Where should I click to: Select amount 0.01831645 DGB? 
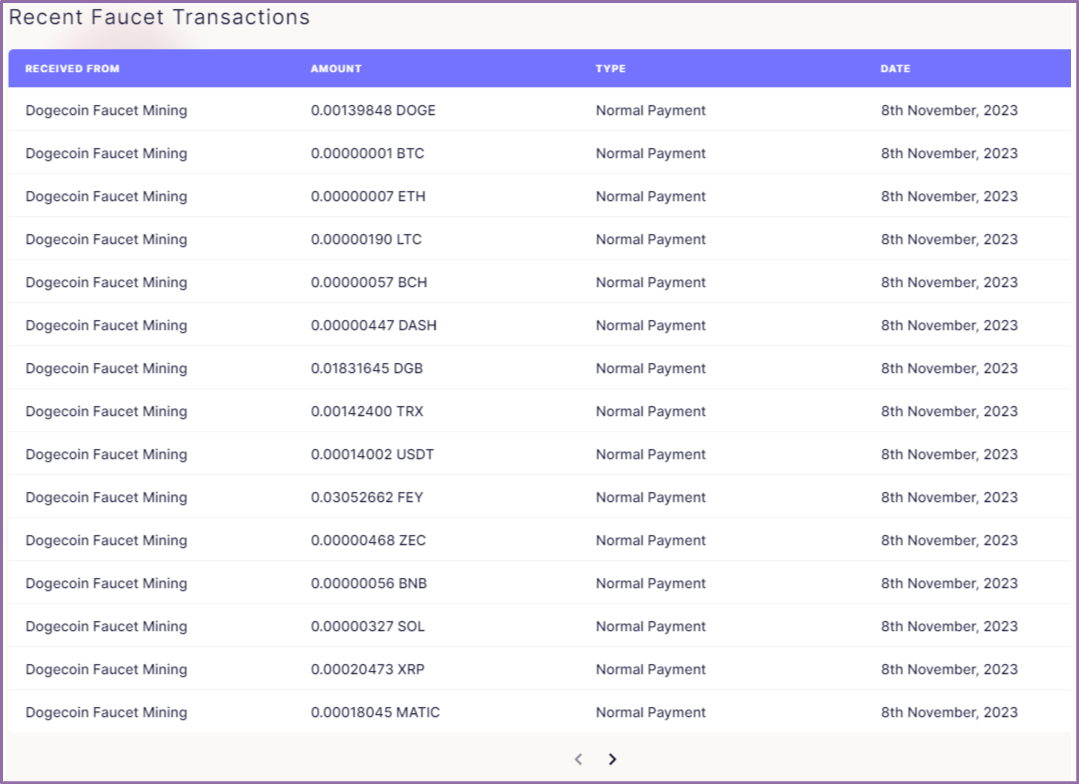(367, 368)
